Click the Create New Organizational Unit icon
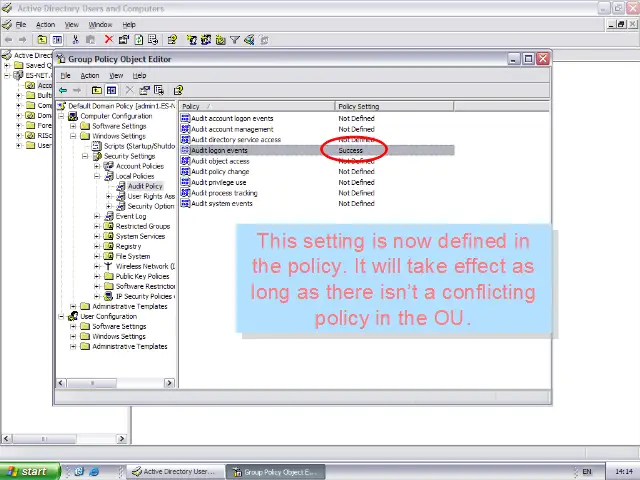Image resolution: width=640 pixels, height=480 pixels. [221, 40]
